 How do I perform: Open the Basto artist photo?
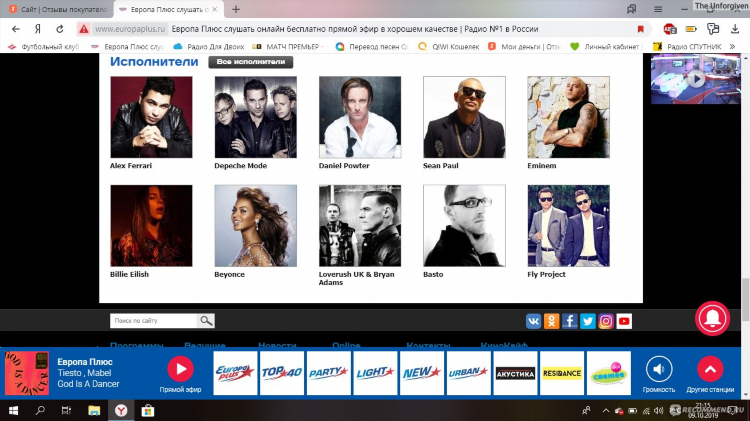[464, 226]
